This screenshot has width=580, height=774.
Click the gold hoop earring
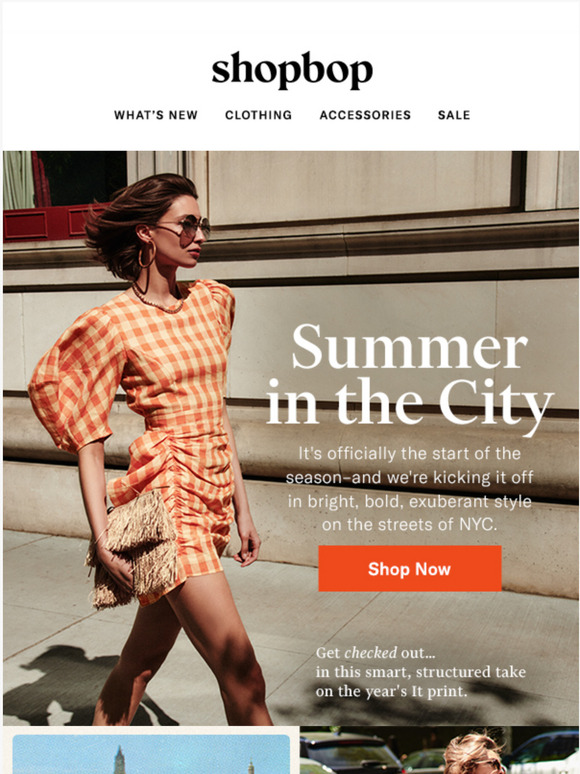tap(146, 255)
